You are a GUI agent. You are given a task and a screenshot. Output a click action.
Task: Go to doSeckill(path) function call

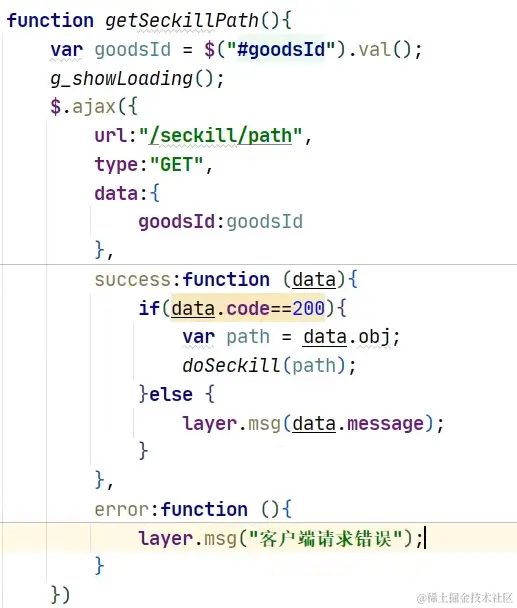[x=269, y=366]
